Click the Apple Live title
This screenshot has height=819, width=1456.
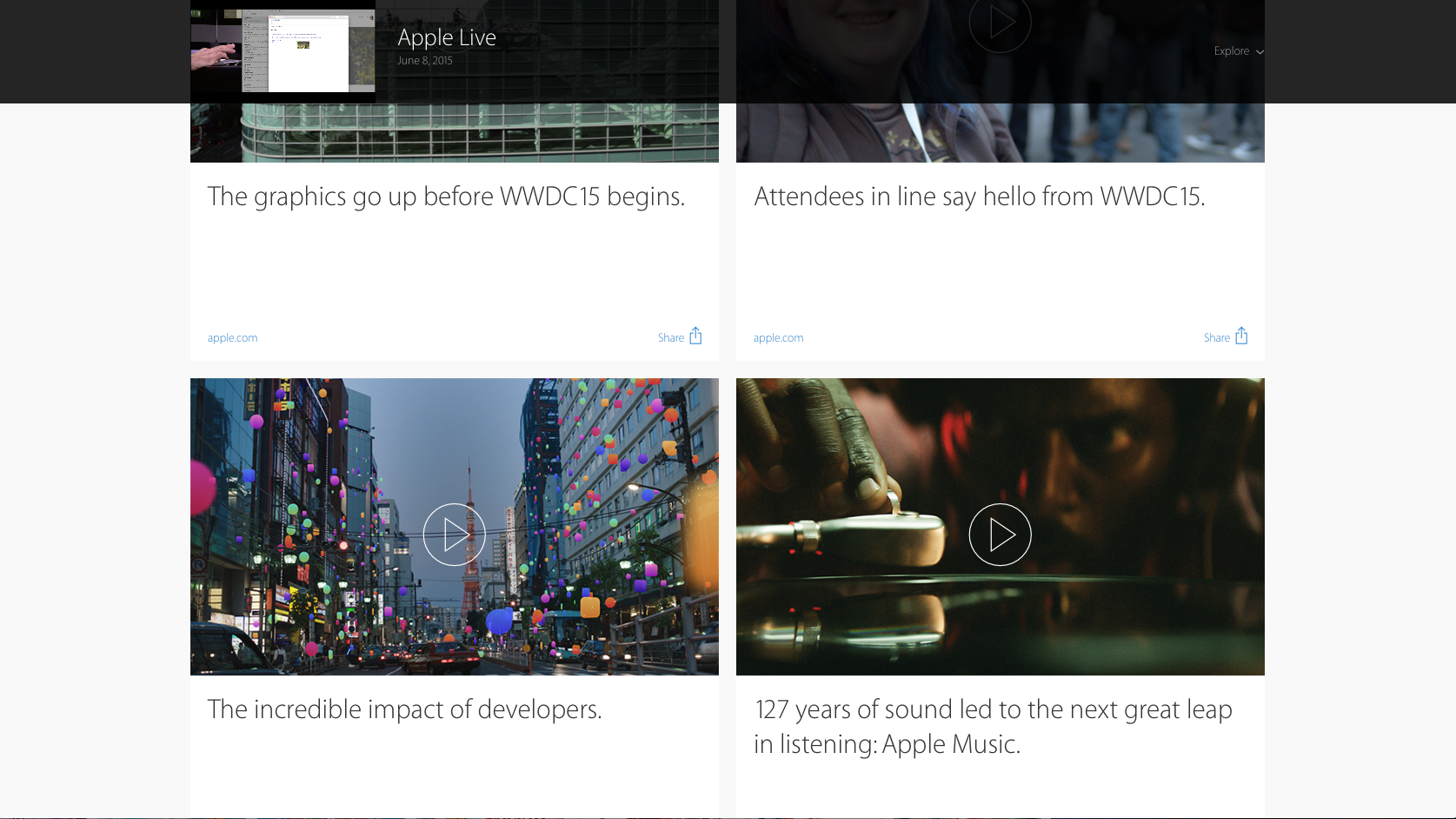[447, 37]
